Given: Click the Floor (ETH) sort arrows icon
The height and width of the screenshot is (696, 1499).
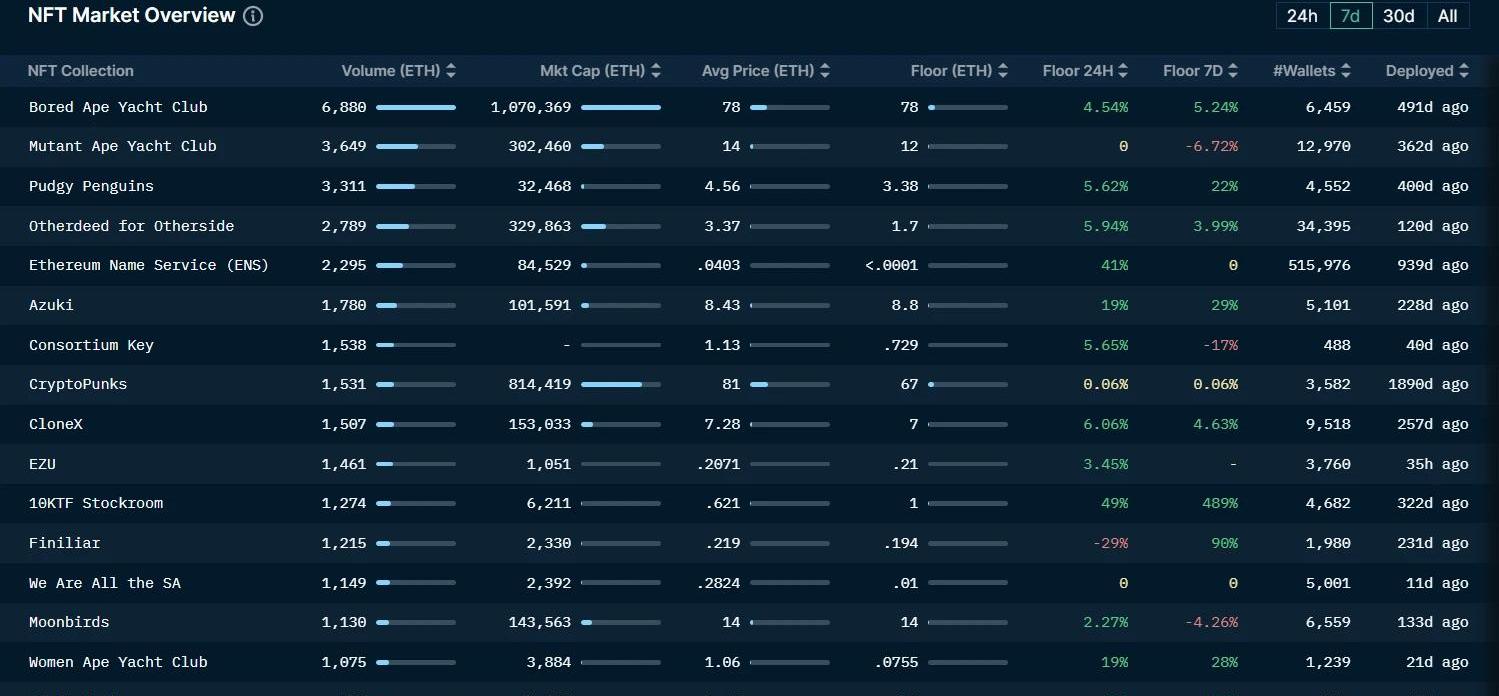Looking at the screenshot, I should [x=1003, y=71].
